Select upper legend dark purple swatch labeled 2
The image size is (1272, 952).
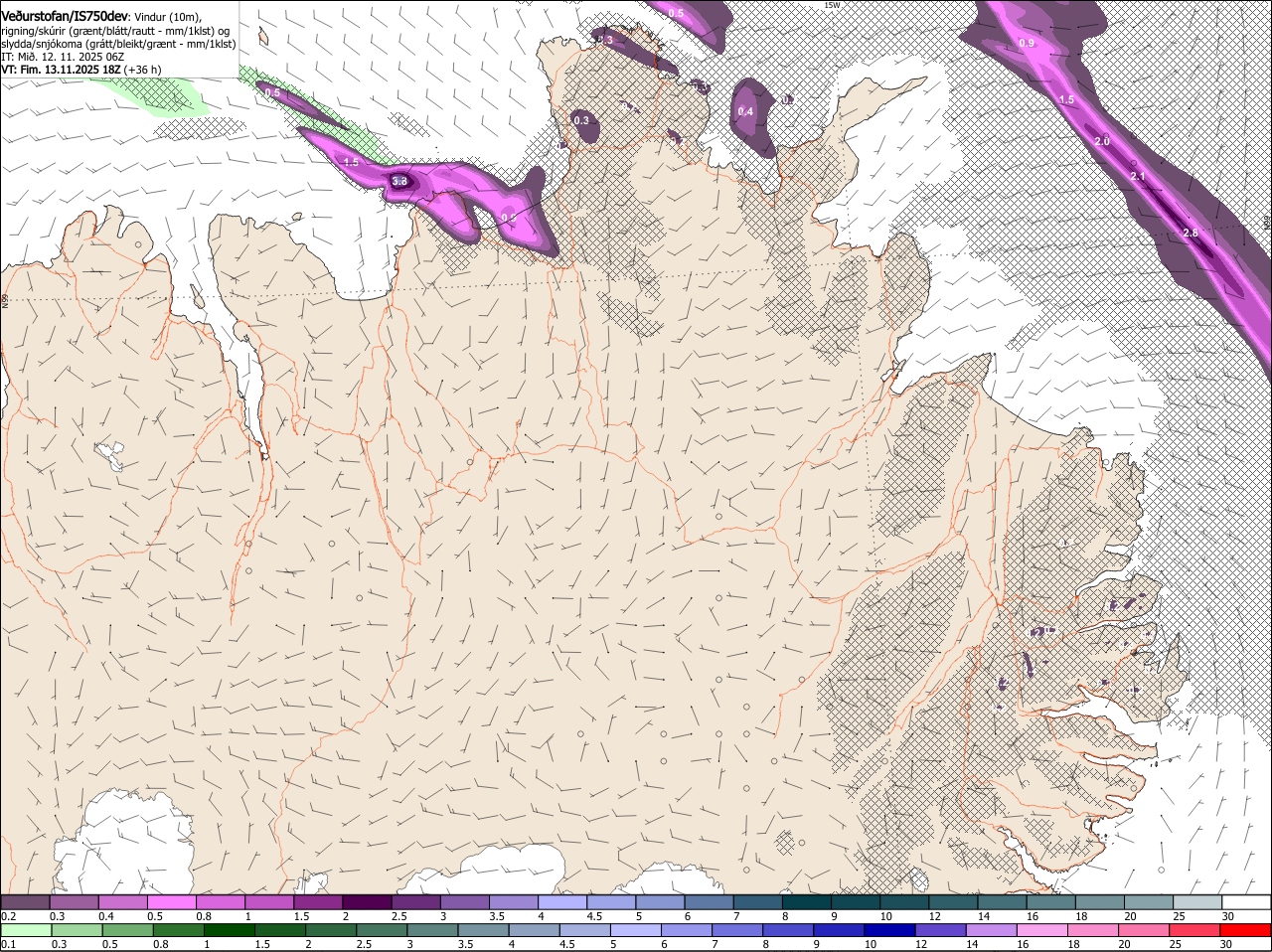367,902
